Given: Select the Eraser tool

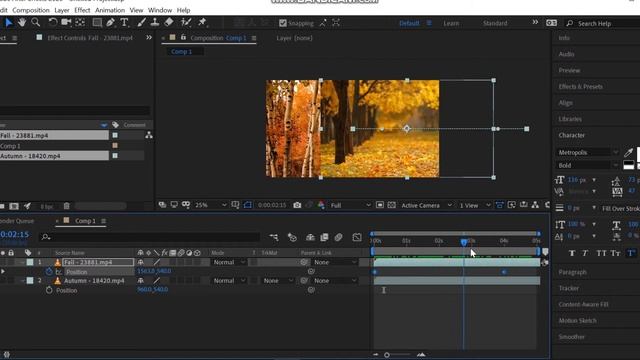Looking at the screenshot, I should pos(169,22).
